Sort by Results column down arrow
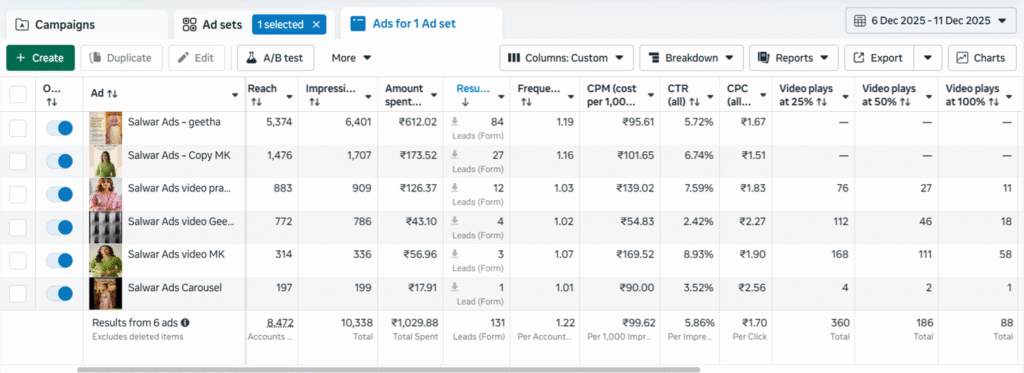 (x=466, y=103)
